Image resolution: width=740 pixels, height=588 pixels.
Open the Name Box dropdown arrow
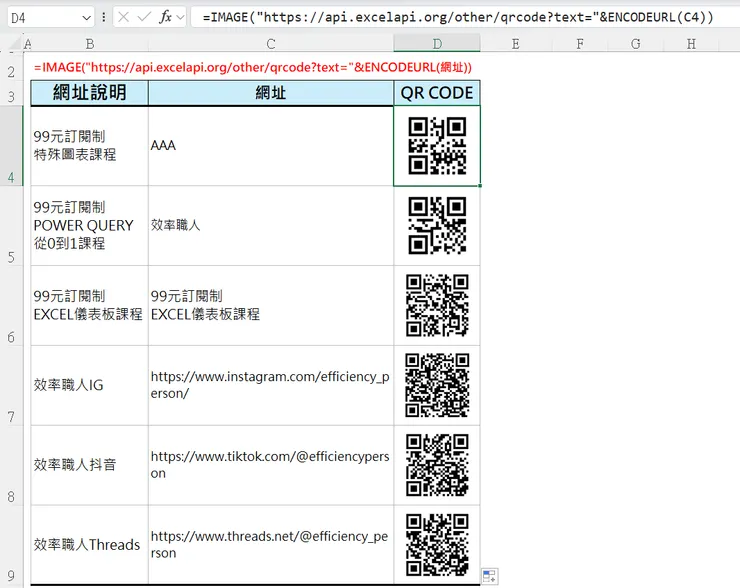pos(86,18)
